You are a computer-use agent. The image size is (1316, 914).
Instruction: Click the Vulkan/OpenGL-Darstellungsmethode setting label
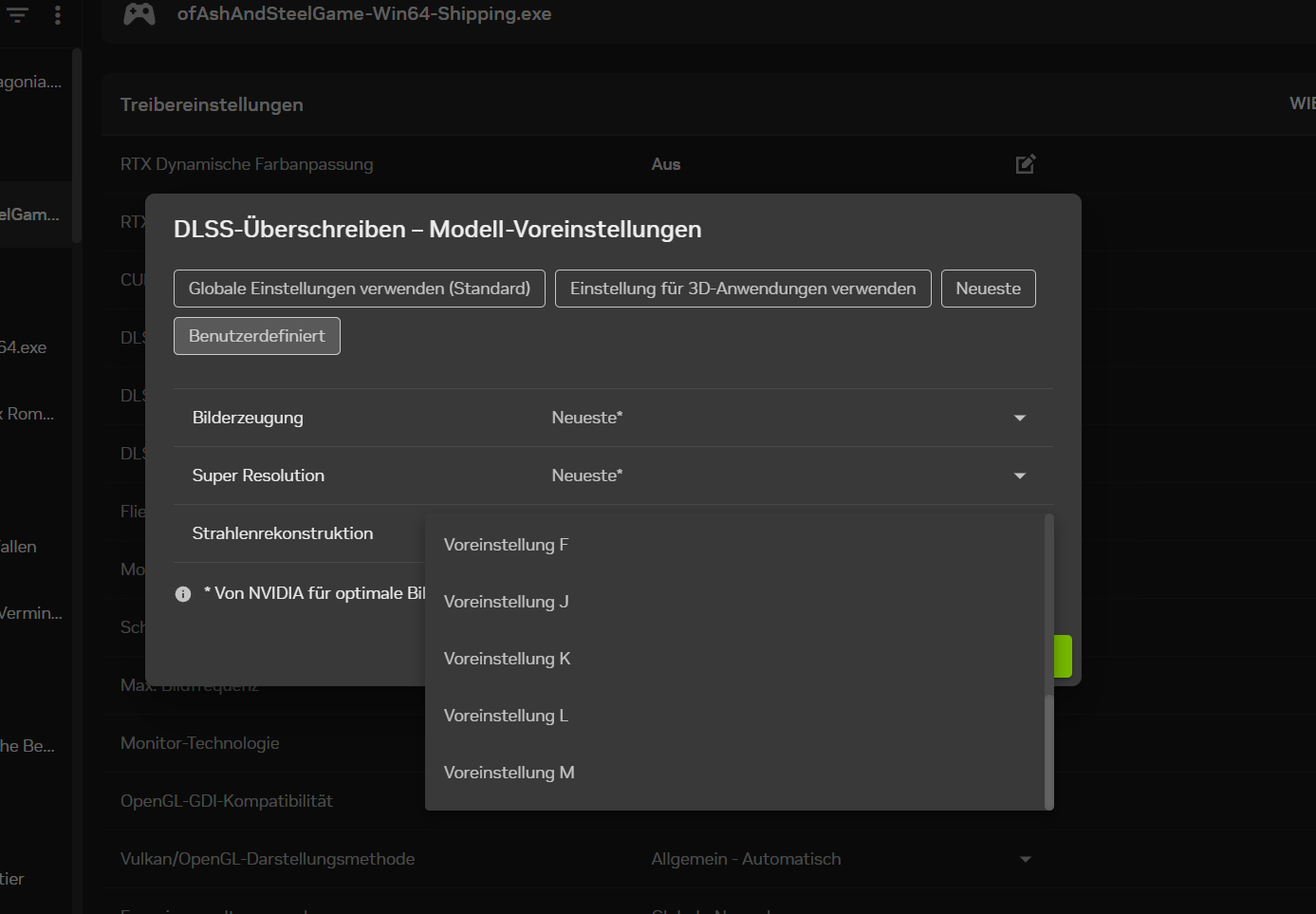tap(268, 859)
